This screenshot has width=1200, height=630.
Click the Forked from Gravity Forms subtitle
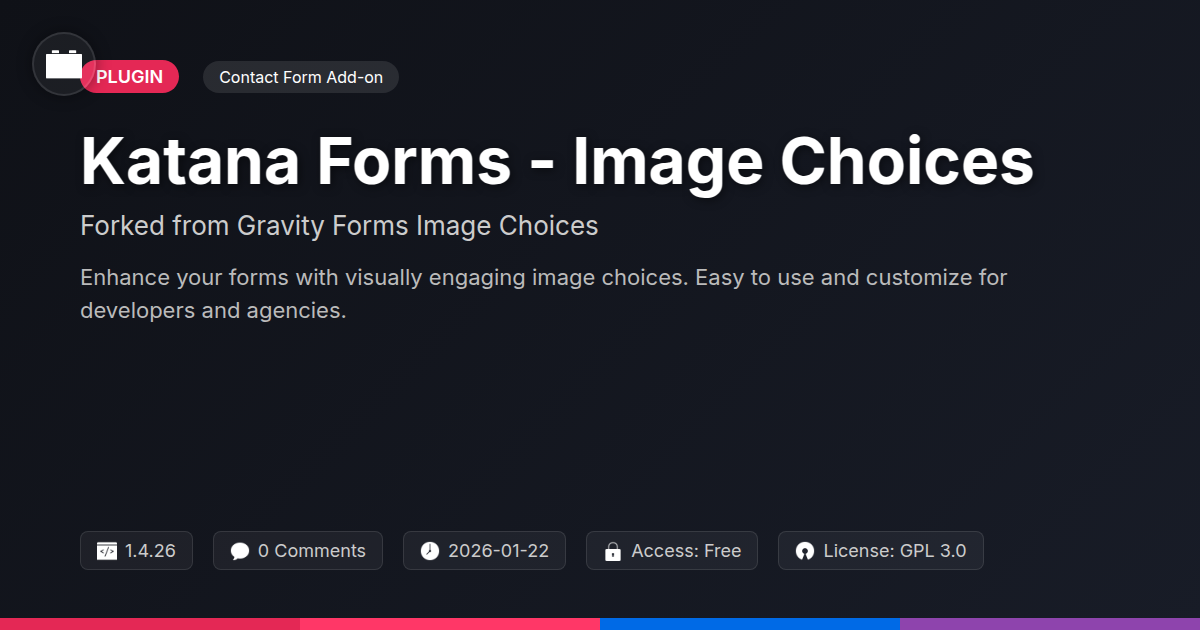(339, 226)
